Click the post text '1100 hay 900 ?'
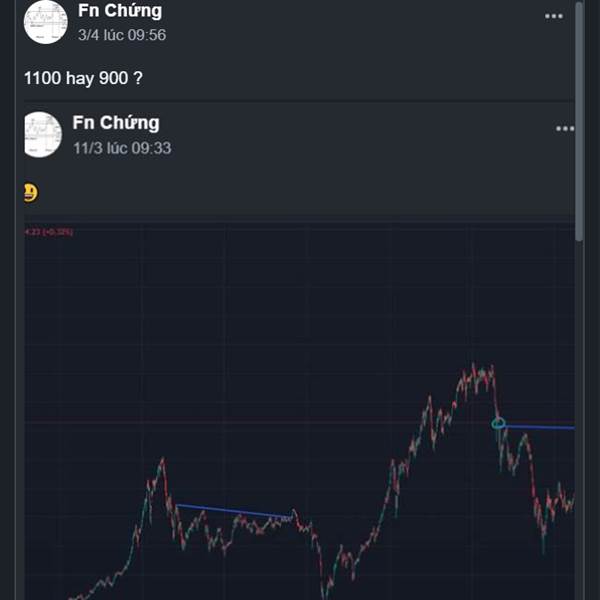600x600 pixels. [82, 78]
